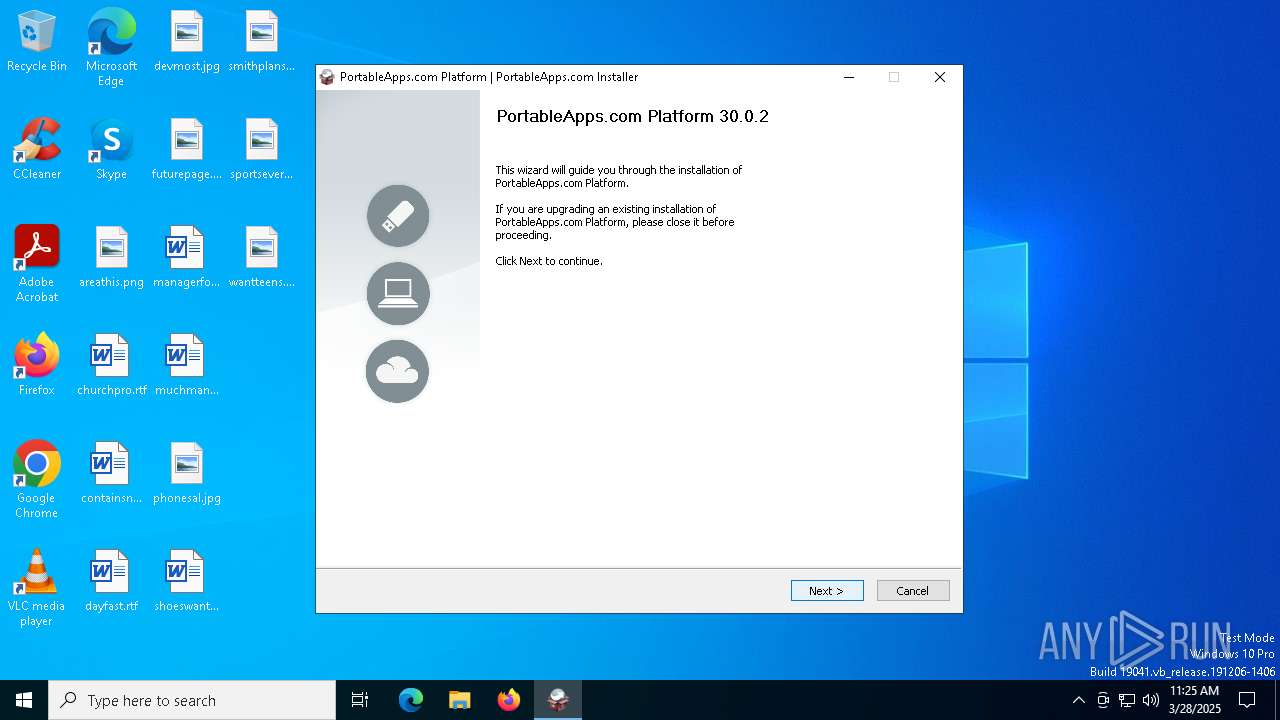Select the sportsever image file
The image size is (1280, 720).
(261, 150)
